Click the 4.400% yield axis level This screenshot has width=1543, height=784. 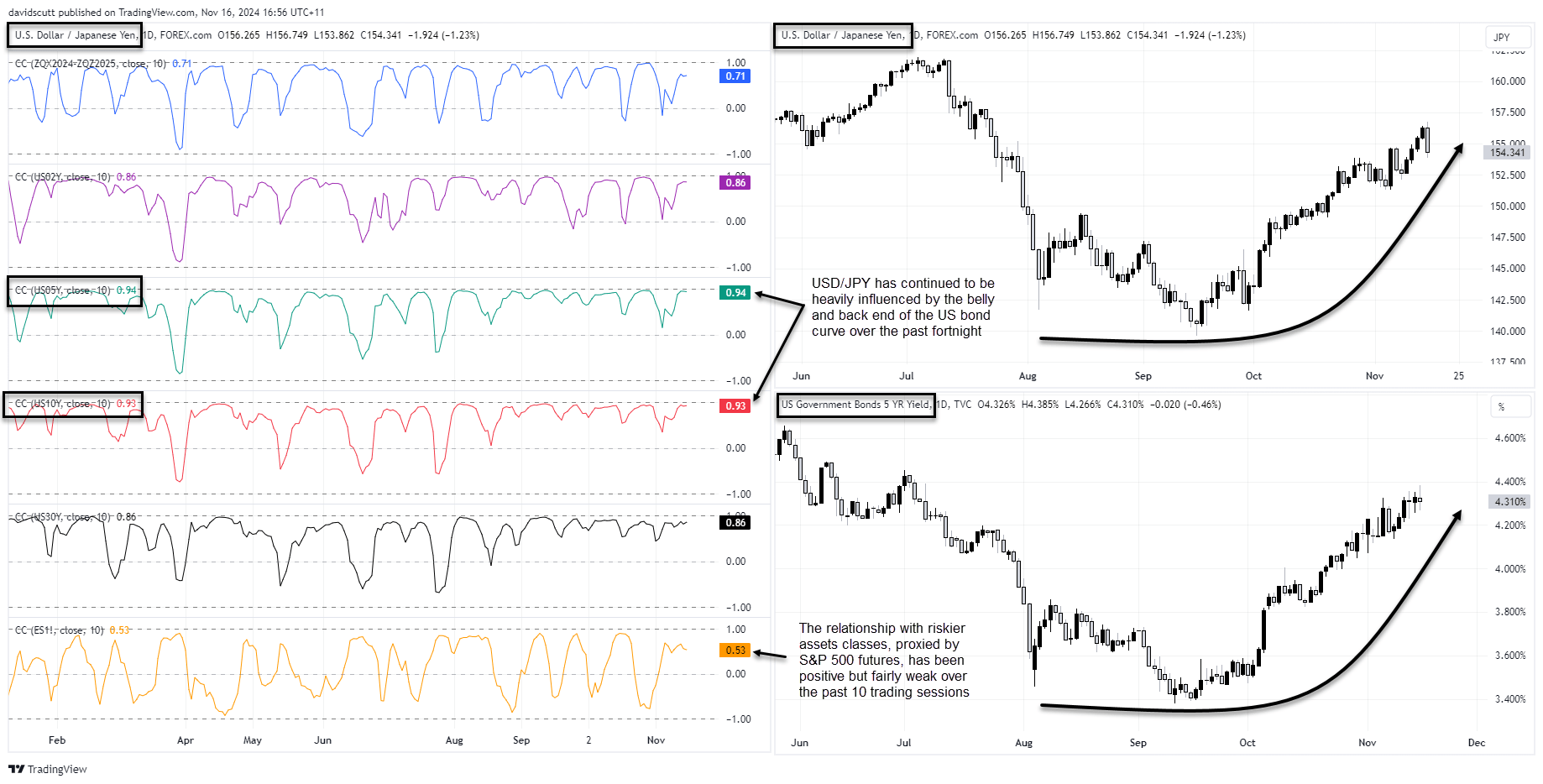click(x=1510, y=482)
